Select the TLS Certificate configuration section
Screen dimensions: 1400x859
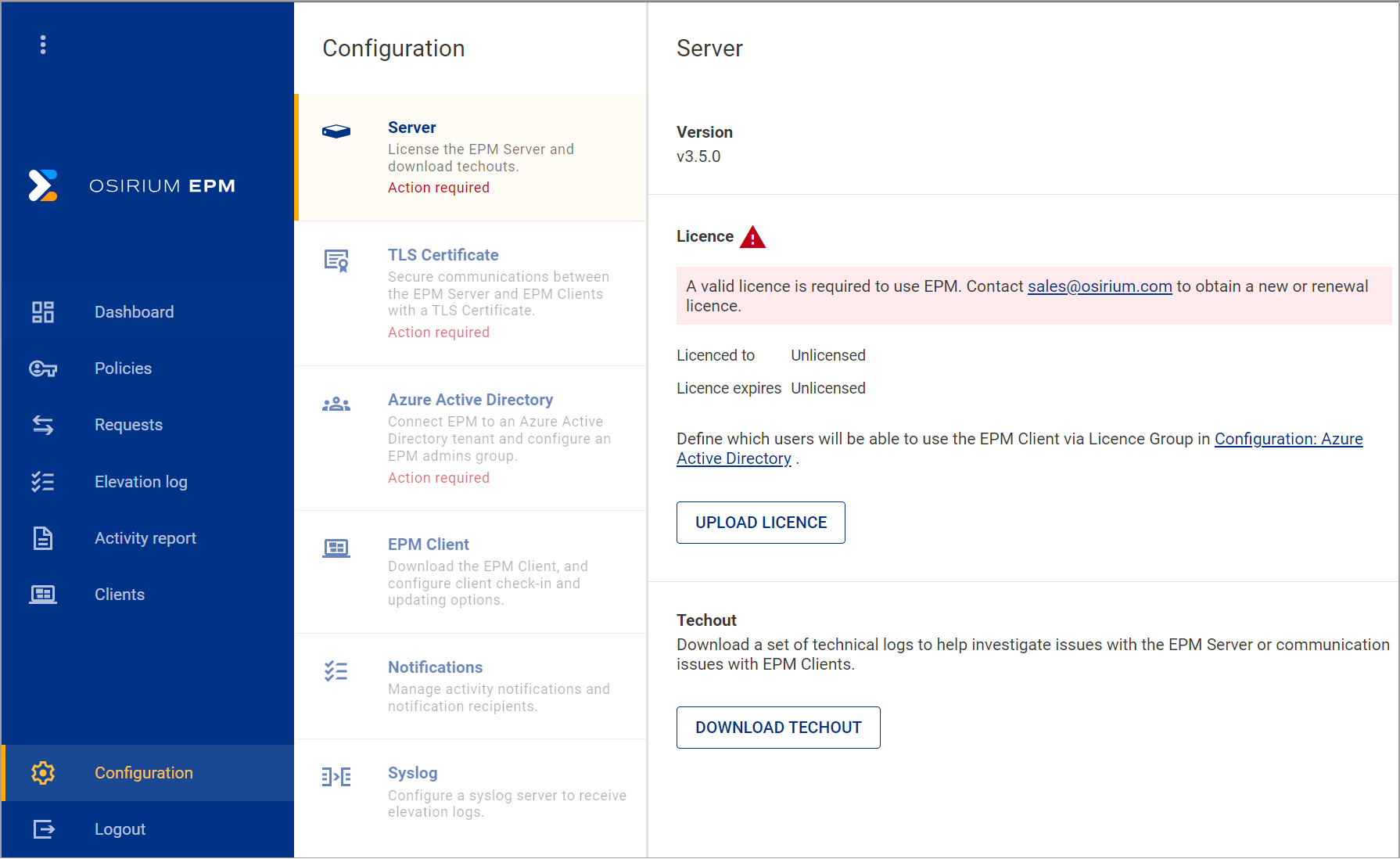pos(471,293)
